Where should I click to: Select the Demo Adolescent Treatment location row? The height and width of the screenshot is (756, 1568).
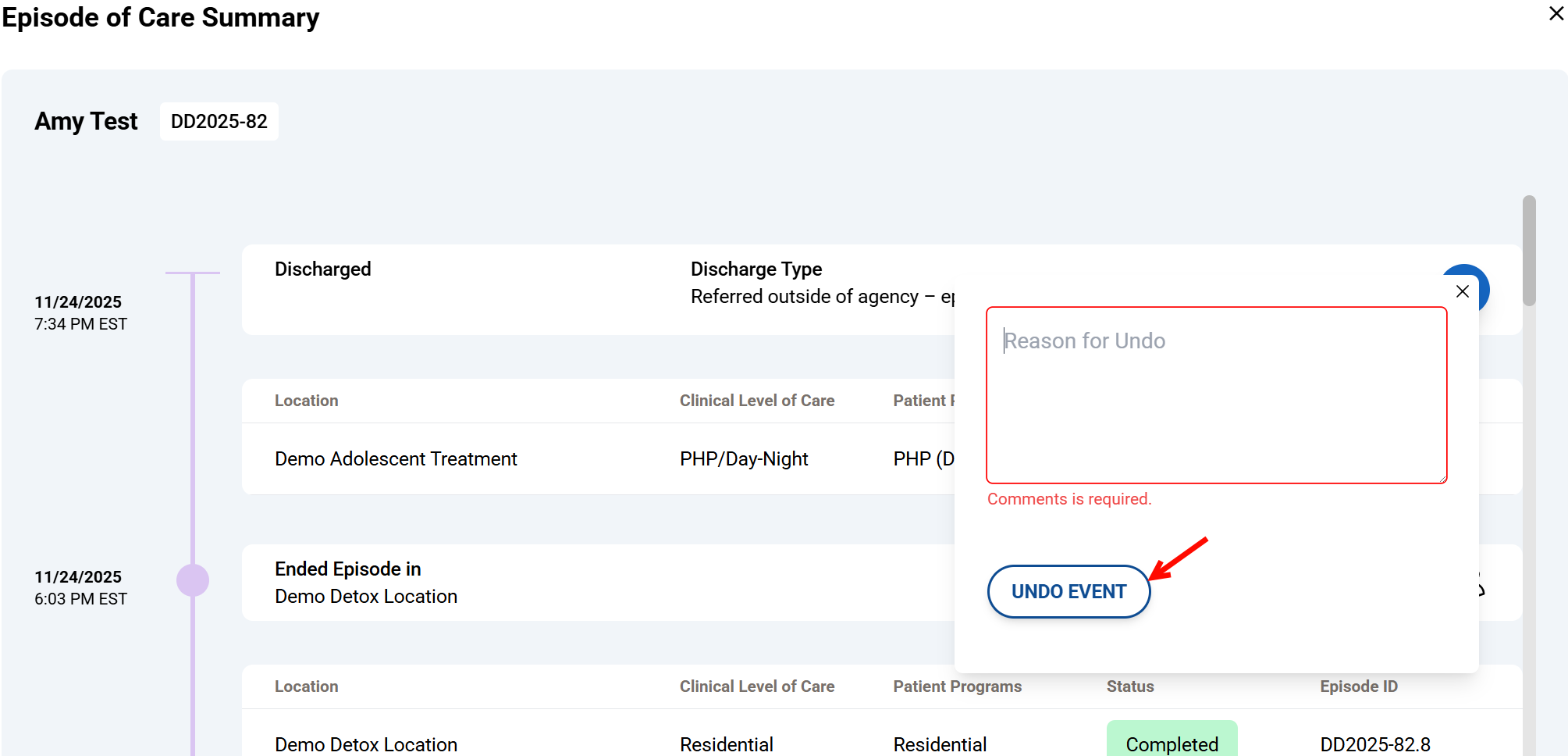(396, 459)
